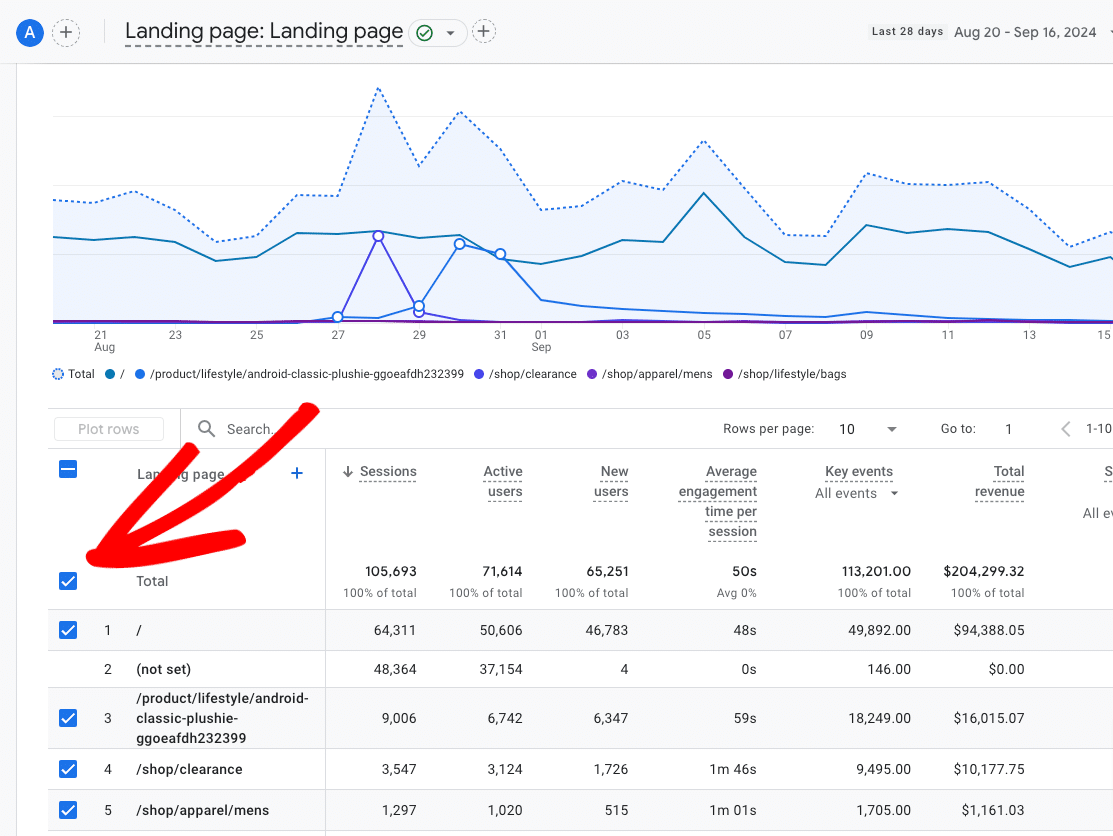Image resolution: width=1113 pixels, height=836 pixels.
Task: Uncheck the checkbox for /shop/apparel/mens
Action: (68, 810)
